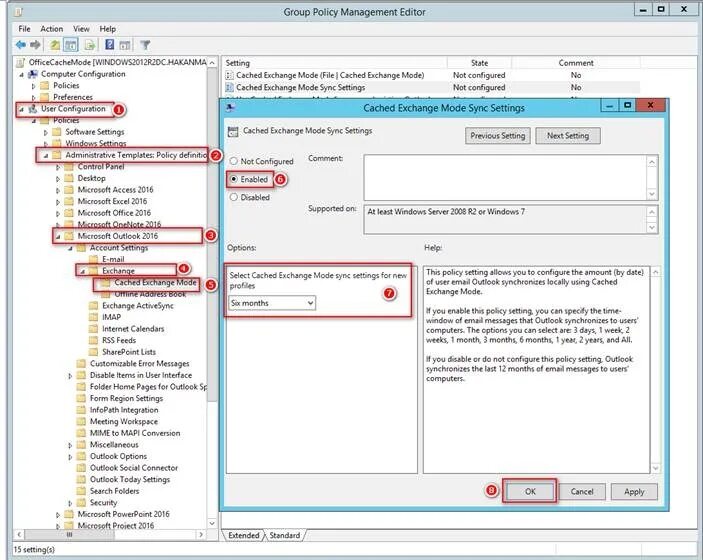This screenshot has width=703, height=560.
Task: Click the Help text panel scrollbar
Action: 655,370
